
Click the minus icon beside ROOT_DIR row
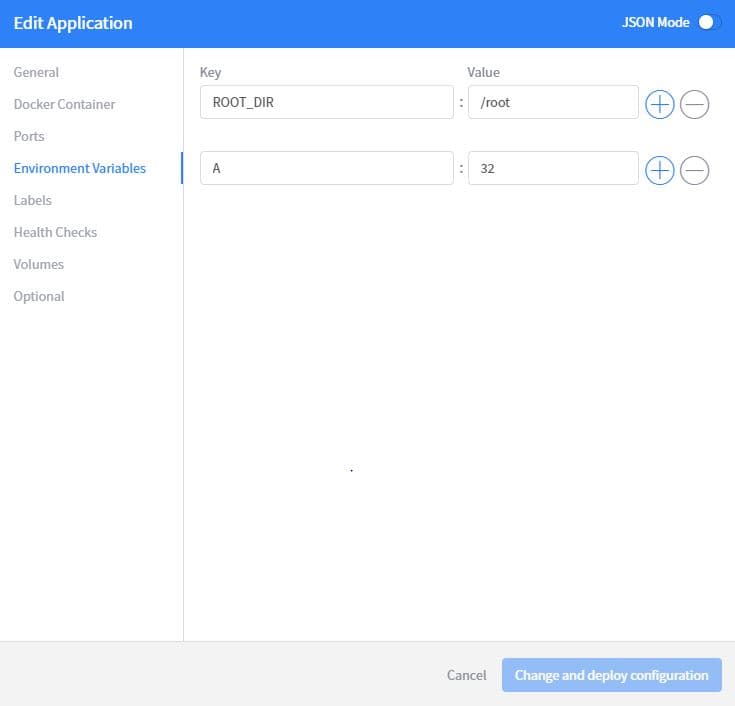click(694, 104)
